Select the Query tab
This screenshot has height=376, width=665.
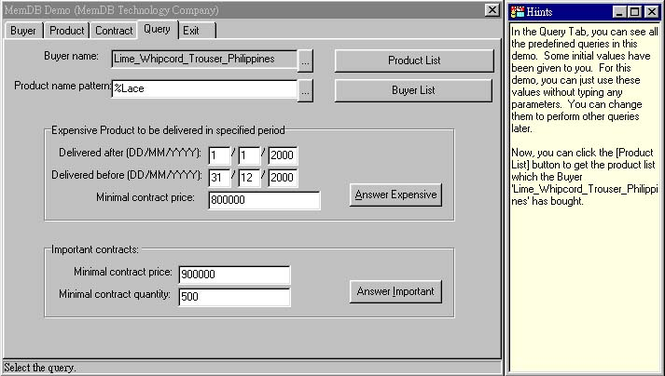pos(157,29)
